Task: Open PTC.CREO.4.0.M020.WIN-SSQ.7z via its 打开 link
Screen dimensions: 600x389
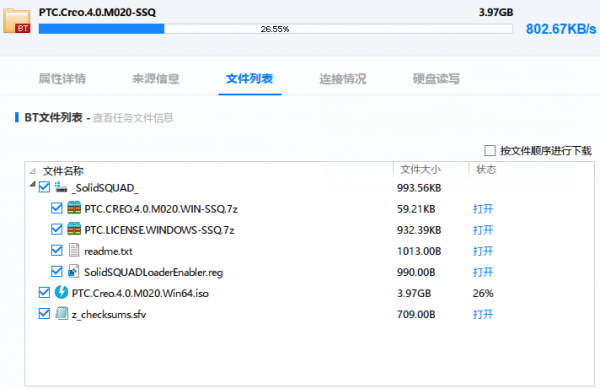Action: [483, 209]
